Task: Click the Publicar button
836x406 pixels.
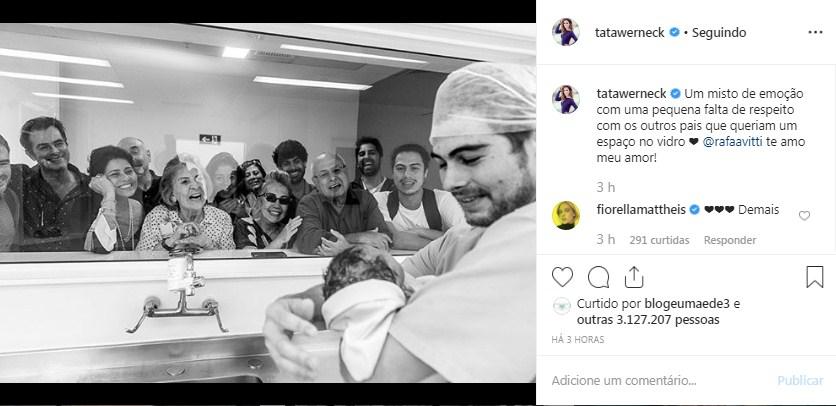Action: (x=800, y=381)
